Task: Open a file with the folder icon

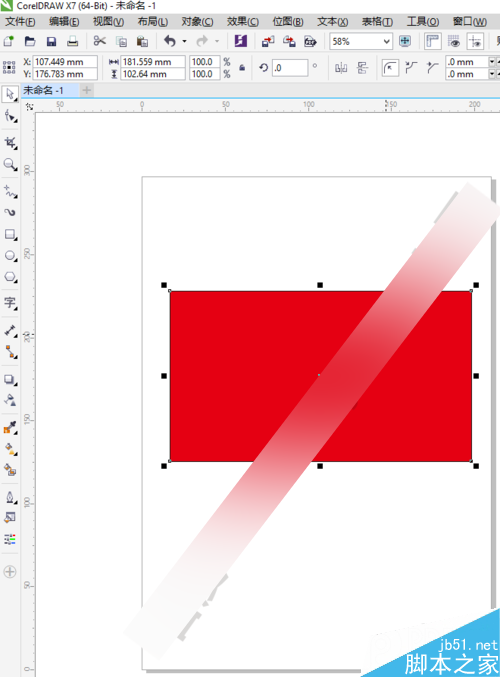Action: pos(30,41)
